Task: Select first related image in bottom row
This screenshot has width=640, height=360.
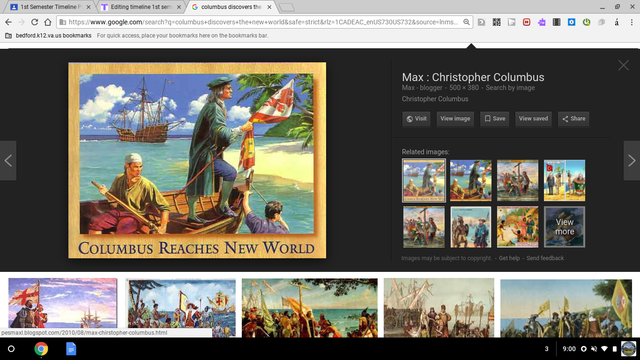Action: [424, 227]
